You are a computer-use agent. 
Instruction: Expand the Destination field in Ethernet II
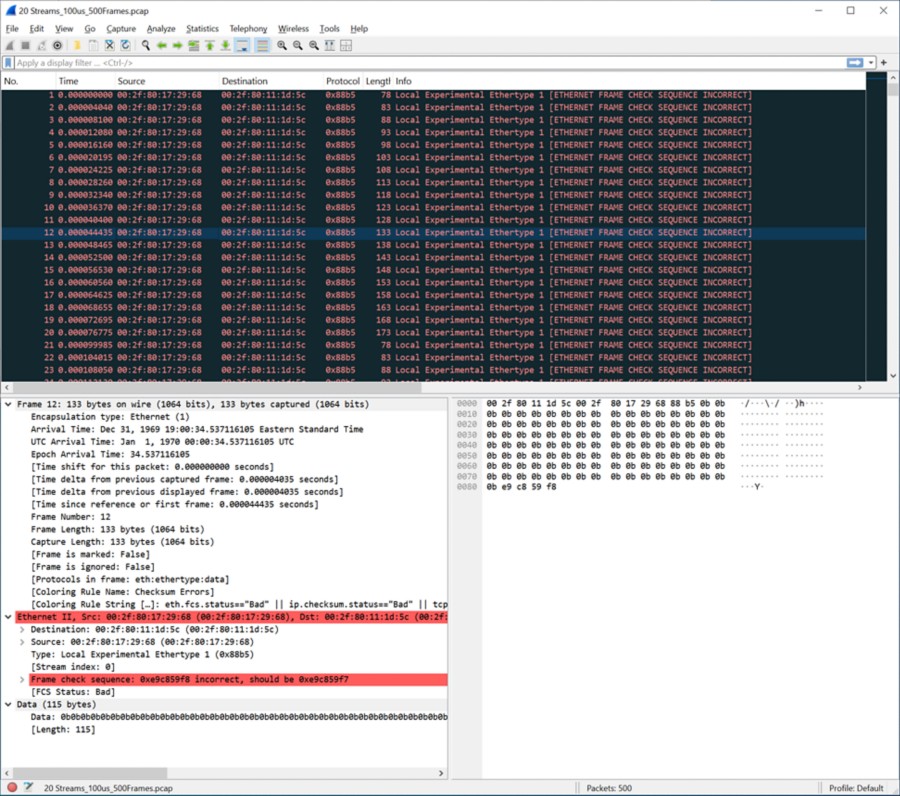click(x=22, y=630)
